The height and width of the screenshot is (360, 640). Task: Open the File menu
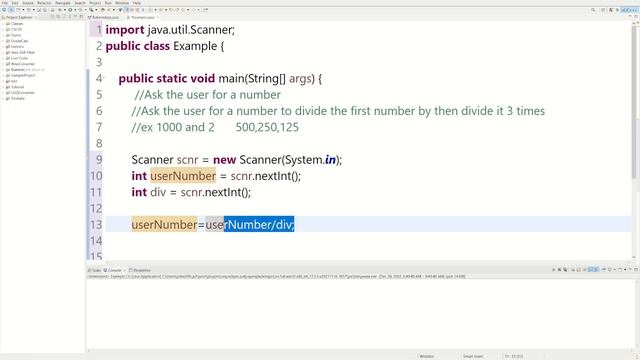click(x=5, y=3)
